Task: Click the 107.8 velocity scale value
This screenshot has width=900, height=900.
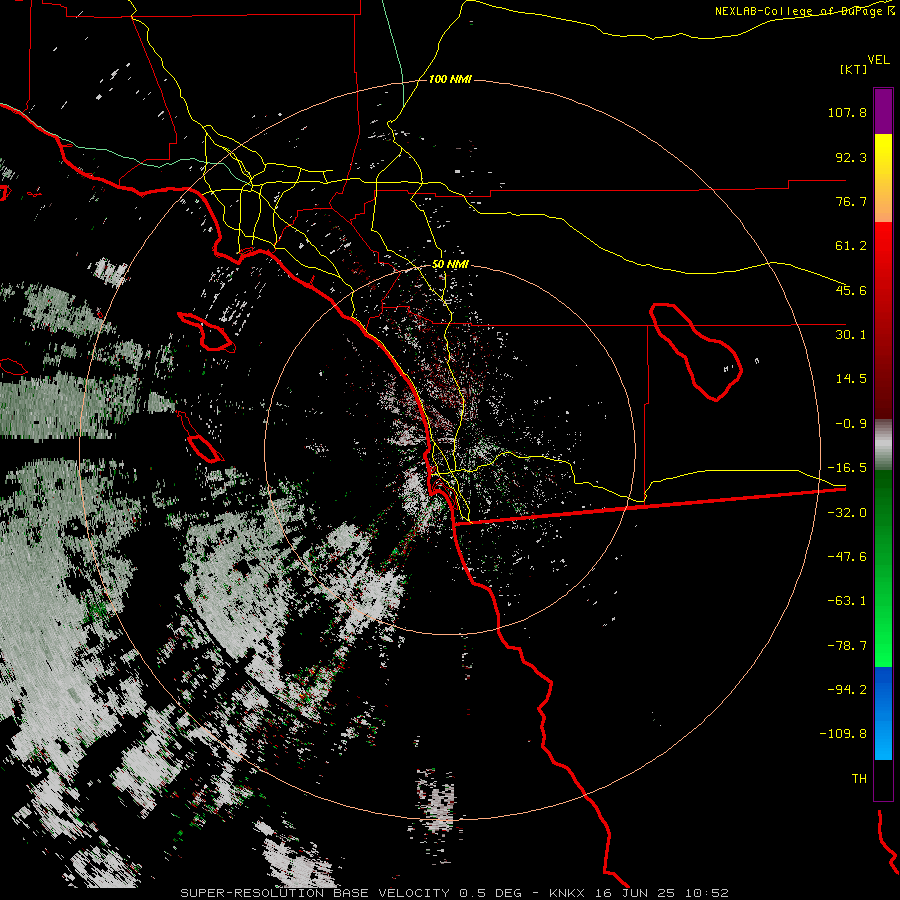Action: 847,112
